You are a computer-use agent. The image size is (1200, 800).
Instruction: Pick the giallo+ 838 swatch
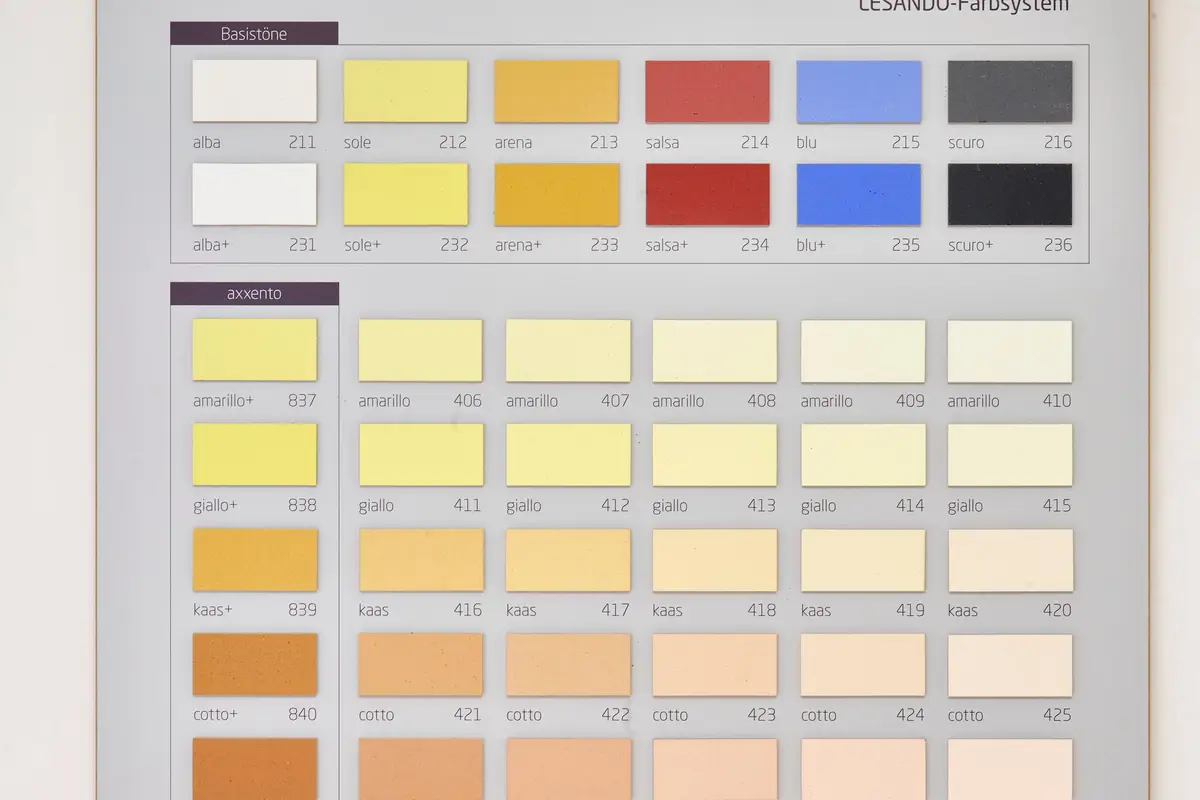(x=255, y=454)
